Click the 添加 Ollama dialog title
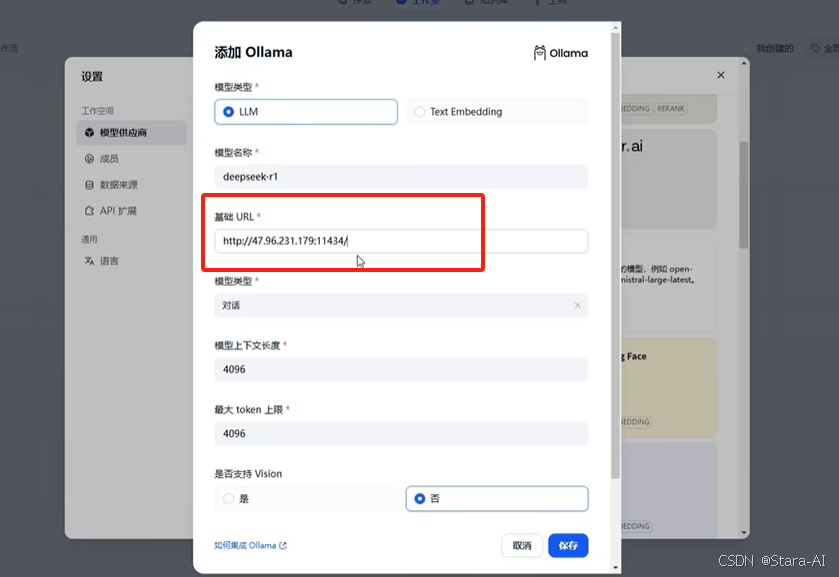This screenshot has height=577, width=839. pyautogui.click(x=253, y=52)
